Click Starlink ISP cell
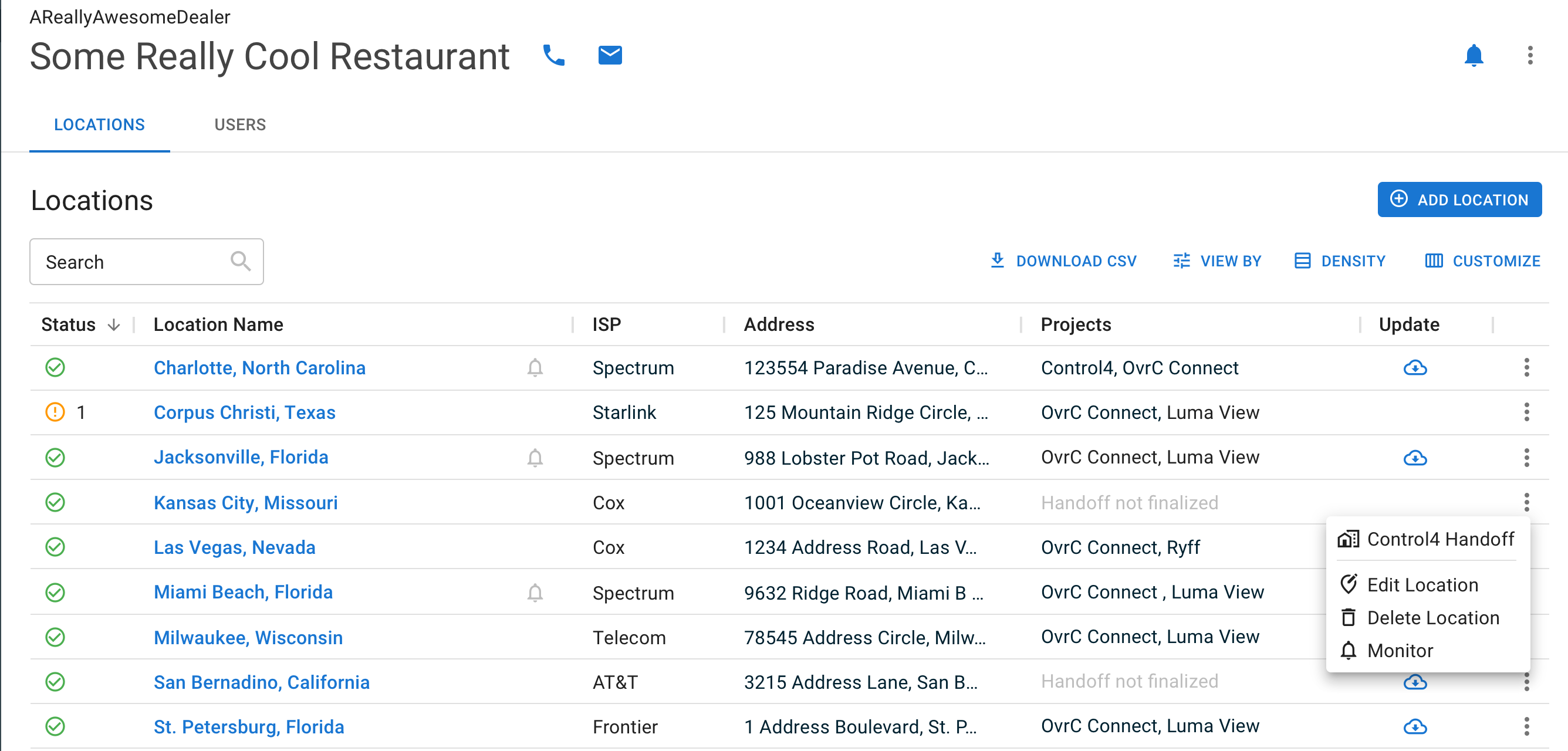 [624, 412]
